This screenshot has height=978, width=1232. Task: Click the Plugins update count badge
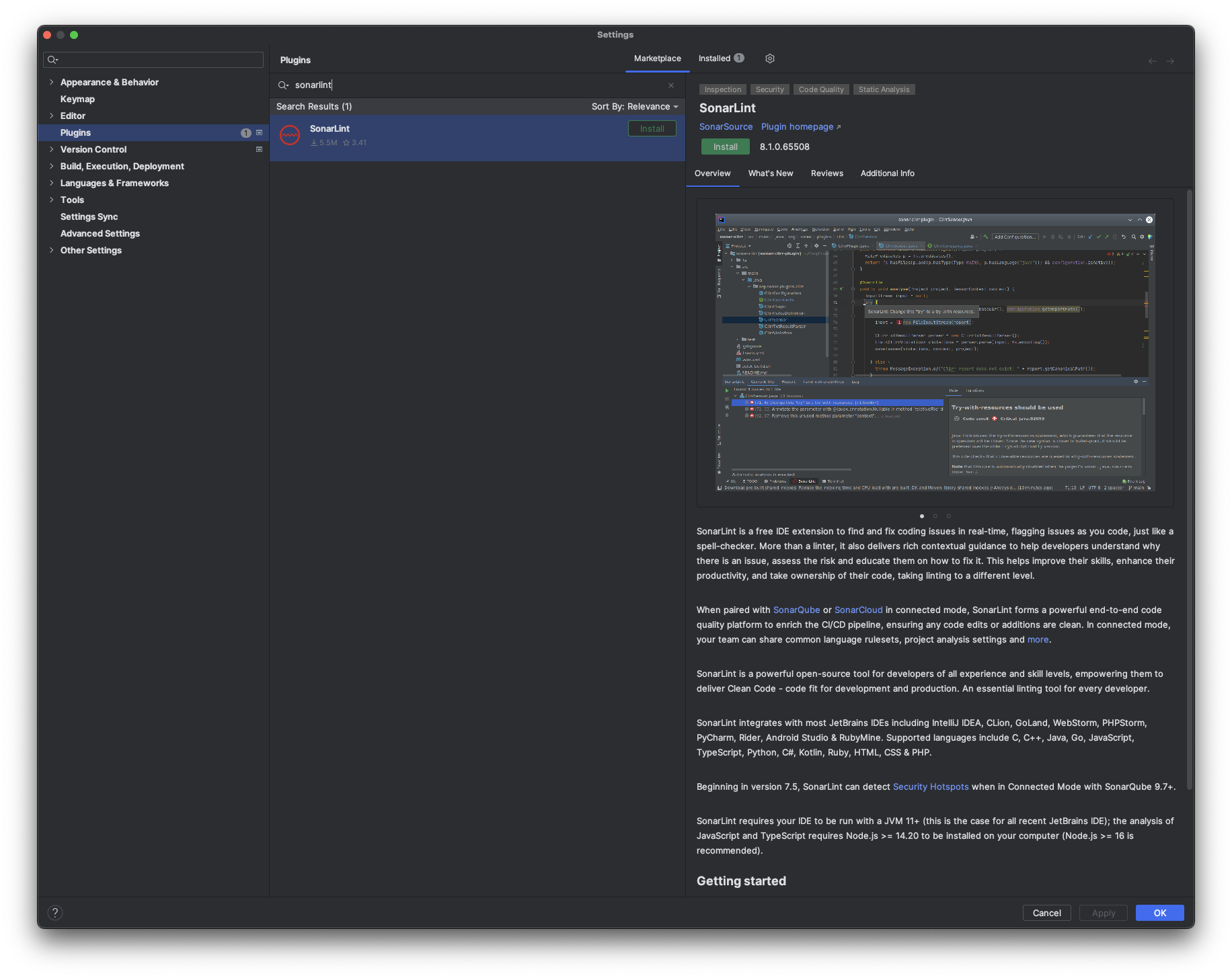click(x=246, y=132)
